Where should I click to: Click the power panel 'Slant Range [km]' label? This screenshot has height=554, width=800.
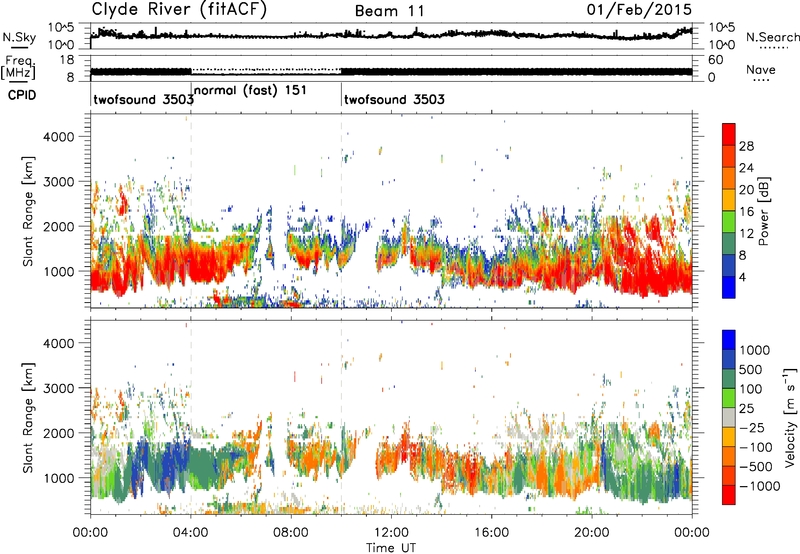click(29, 211)
